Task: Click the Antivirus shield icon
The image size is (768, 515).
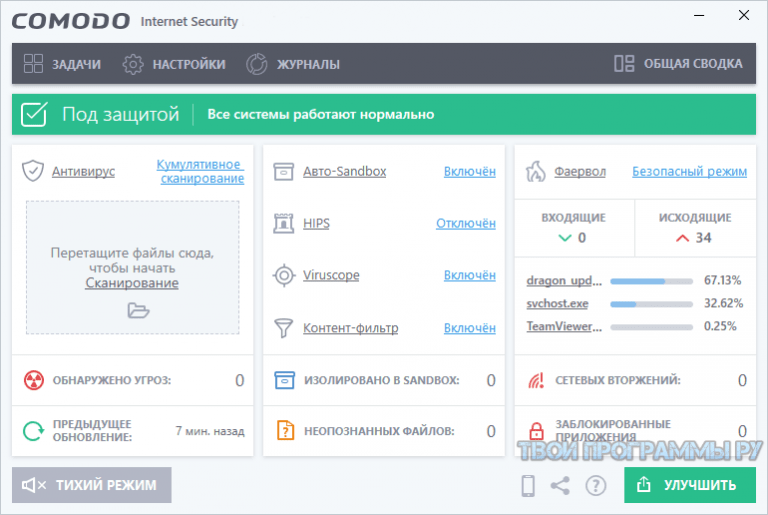Action: (x=33, y=171)
